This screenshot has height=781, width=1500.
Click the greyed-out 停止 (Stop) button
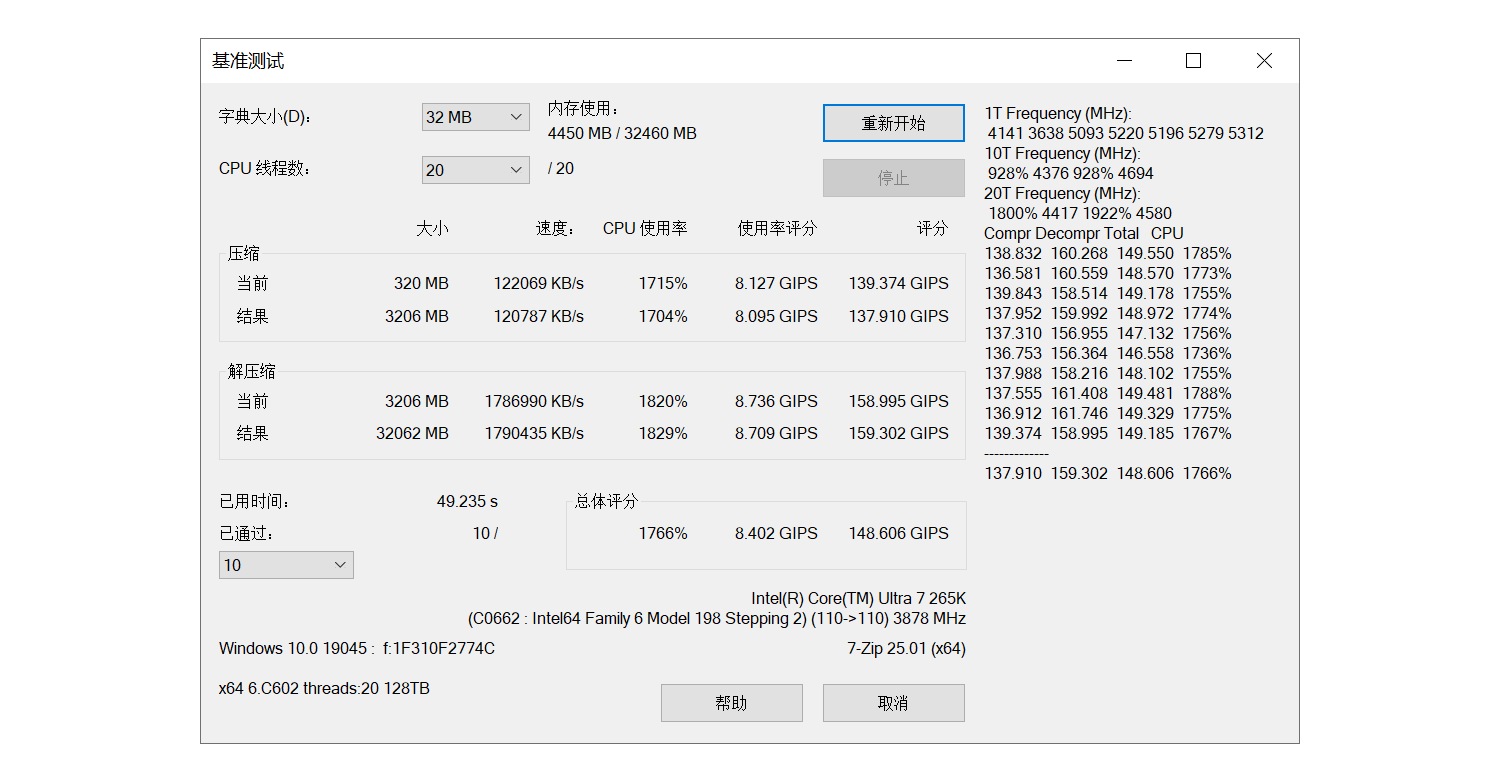pos(894,178)
